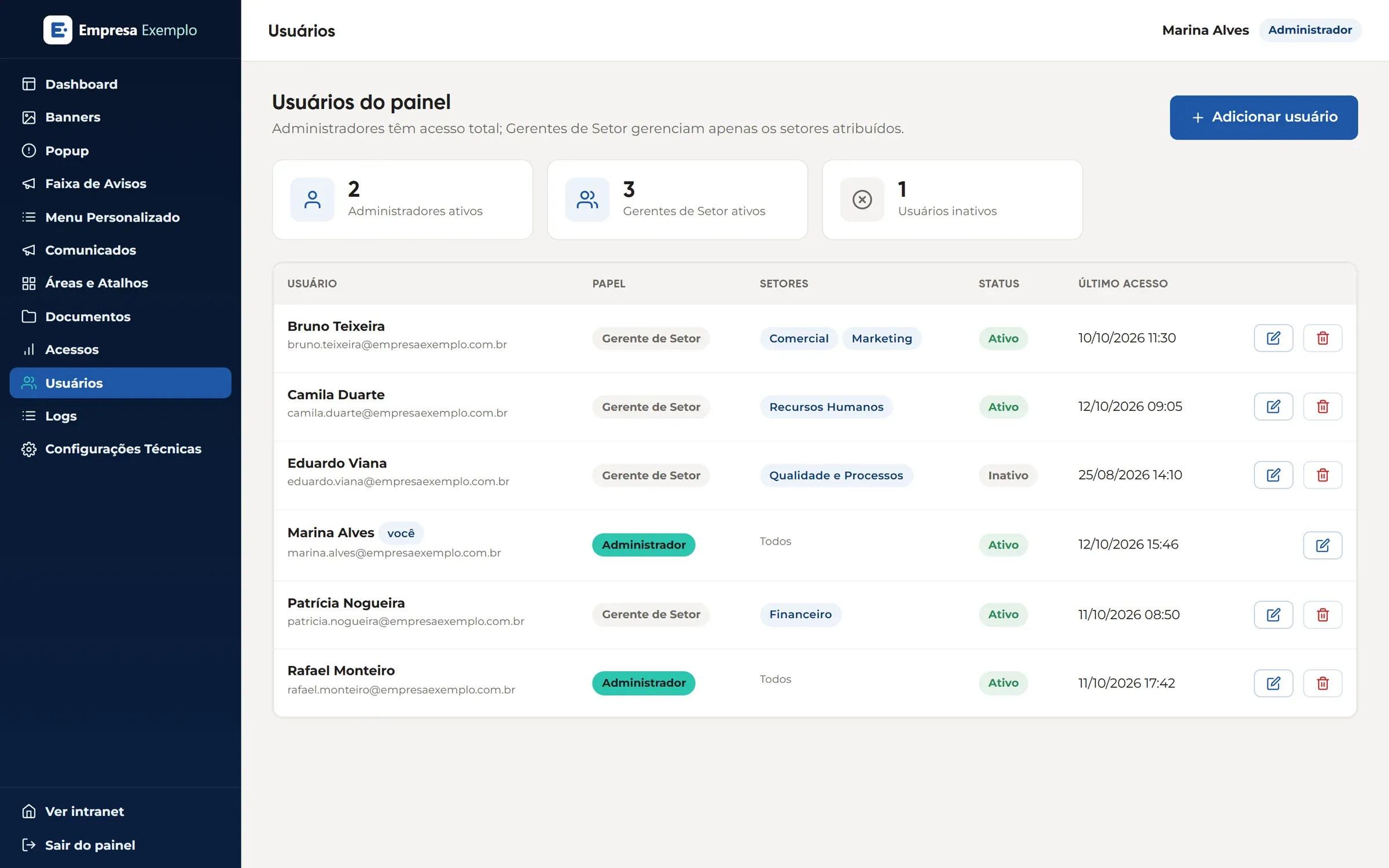Image resolution: width=1389 pixels, height=868 pixels.
Task: Open the Documentos section
Action: point(120,317)
